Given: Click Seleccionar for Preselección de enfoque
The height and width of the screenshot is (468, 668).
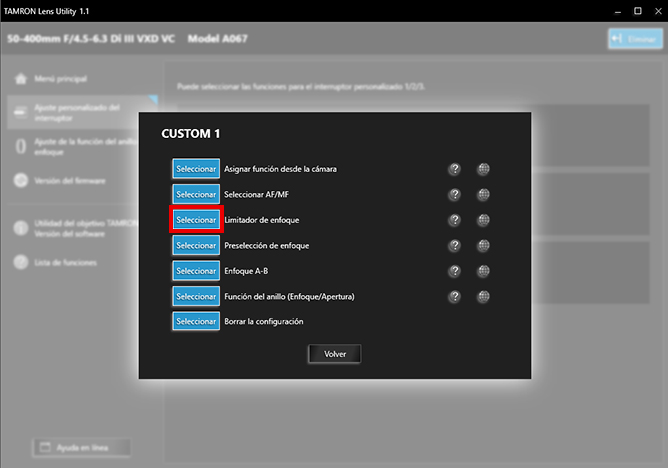Looking at the screenshot, I should click(x=196, y=245).
